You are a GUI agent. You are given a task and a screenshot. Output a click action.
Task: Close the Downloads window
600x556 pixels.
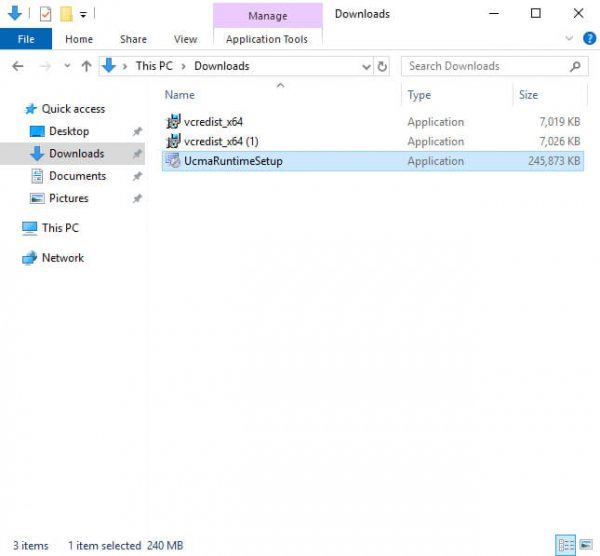pos(578,14)
